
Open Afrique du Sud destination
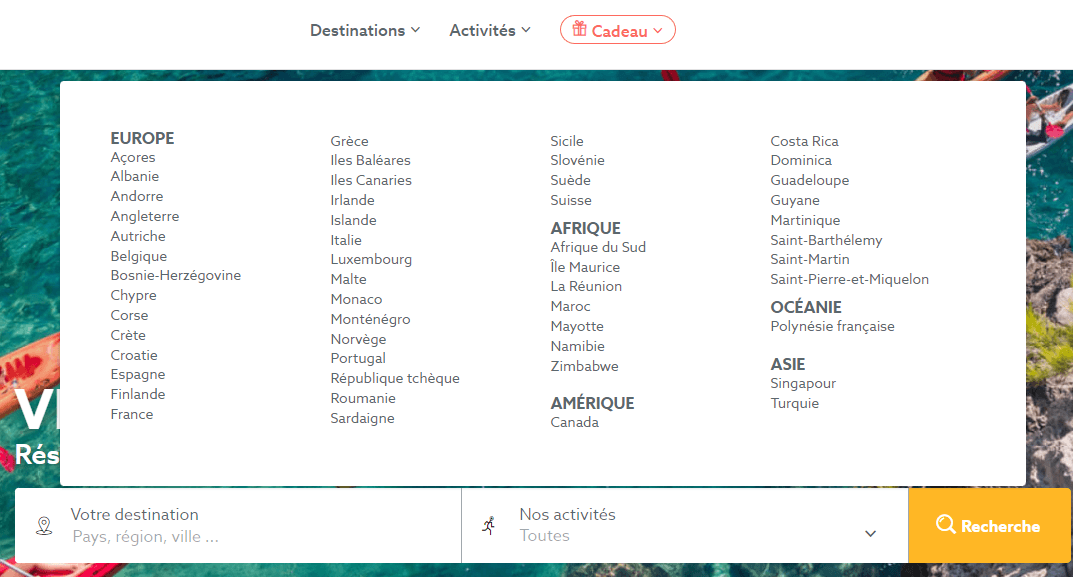pos(598,247)
